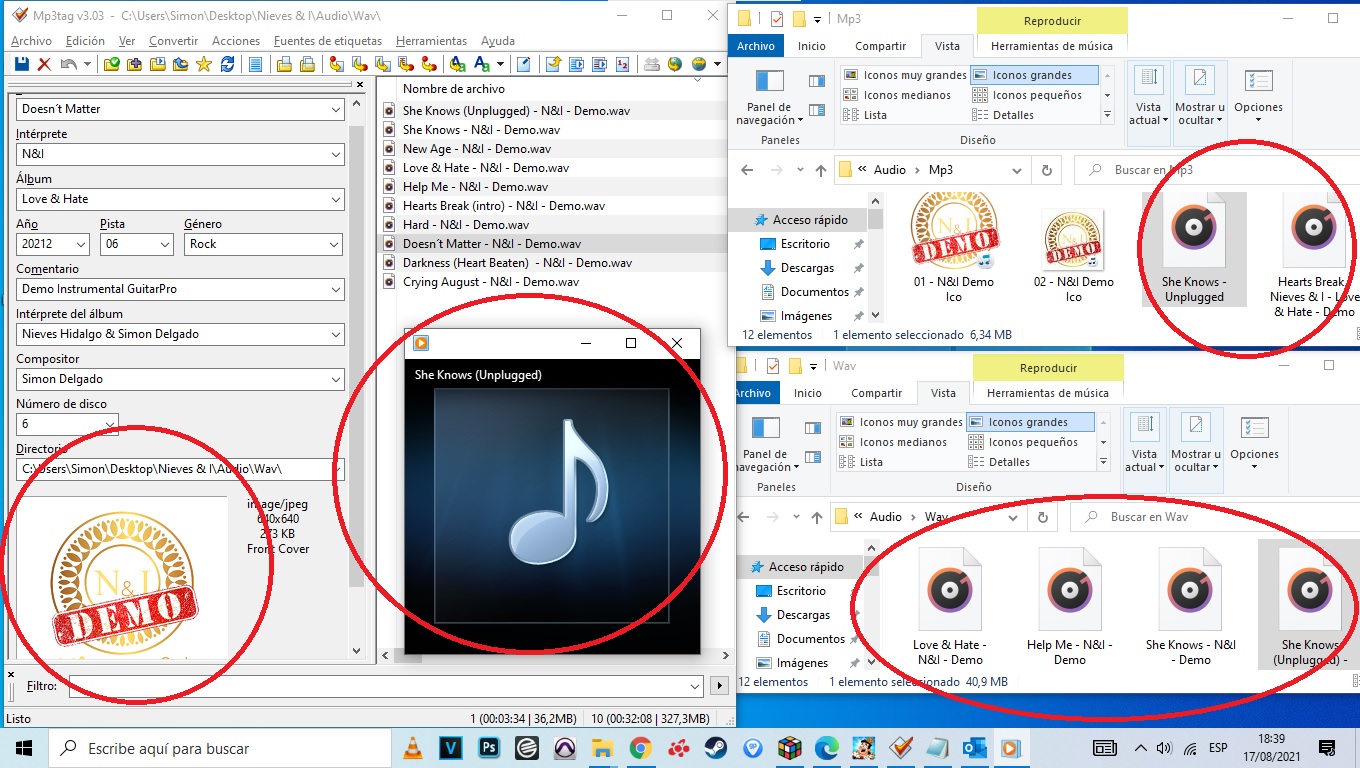
Task: Select Lista view in Mp3 Explorer window
Action: coord(875,115)
